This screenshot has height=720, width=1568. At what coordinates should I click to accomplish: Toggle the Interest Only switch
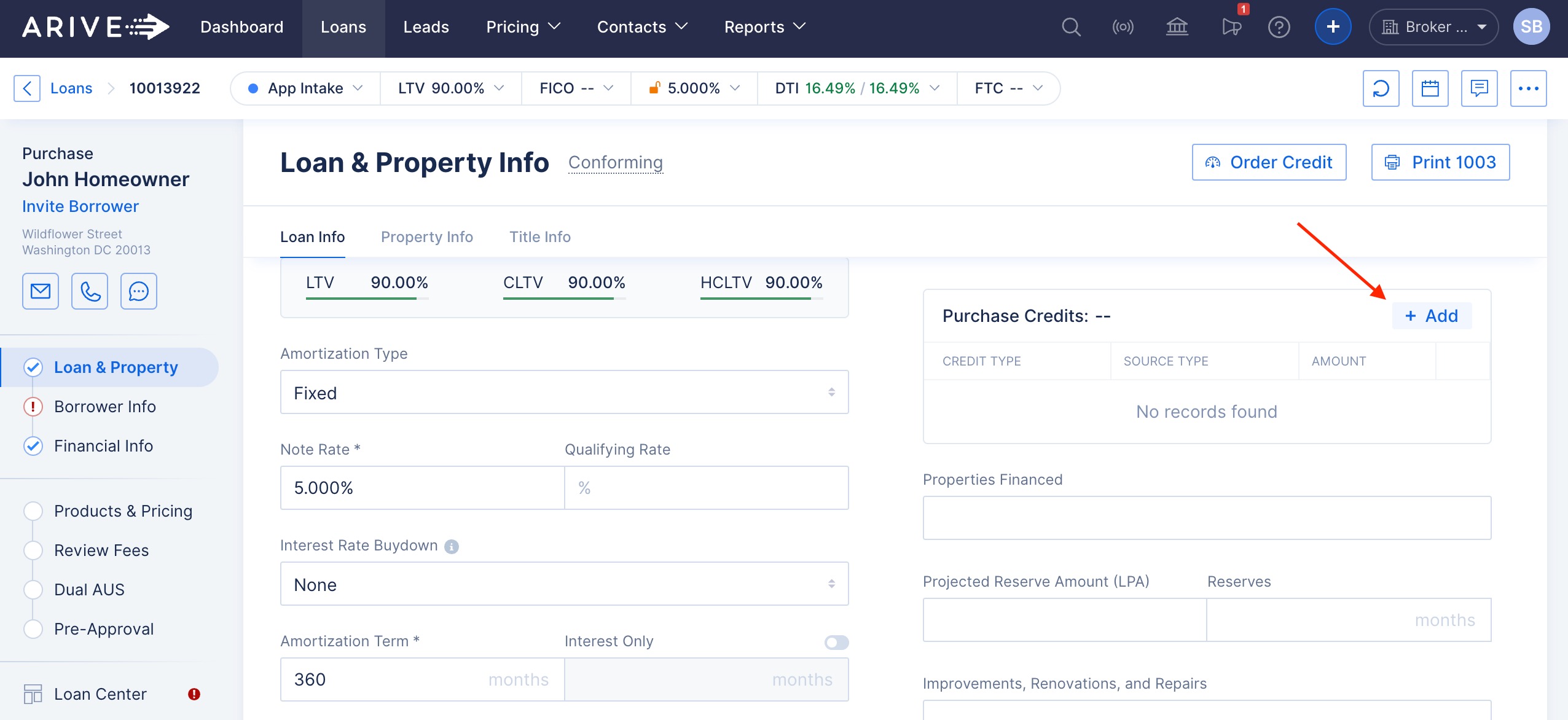point(836,642)
